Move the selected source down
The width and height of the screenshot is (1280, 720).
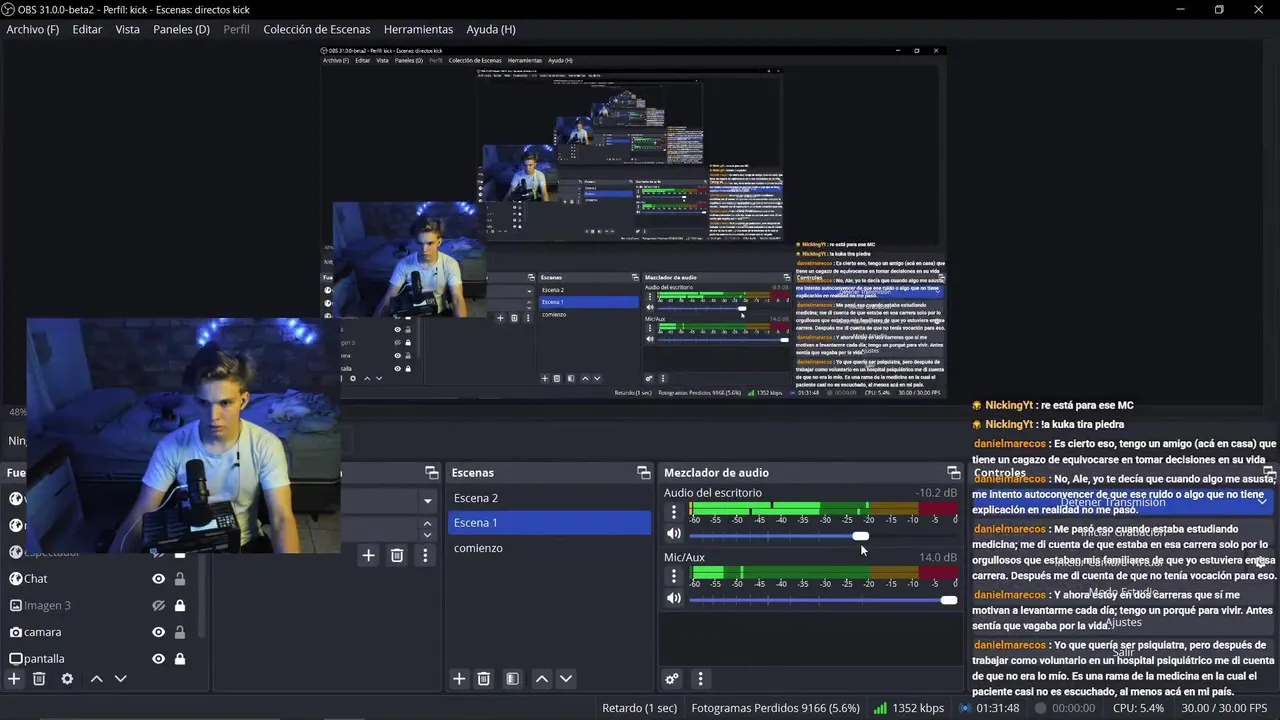pyautogui.click(x=120, y=679)
